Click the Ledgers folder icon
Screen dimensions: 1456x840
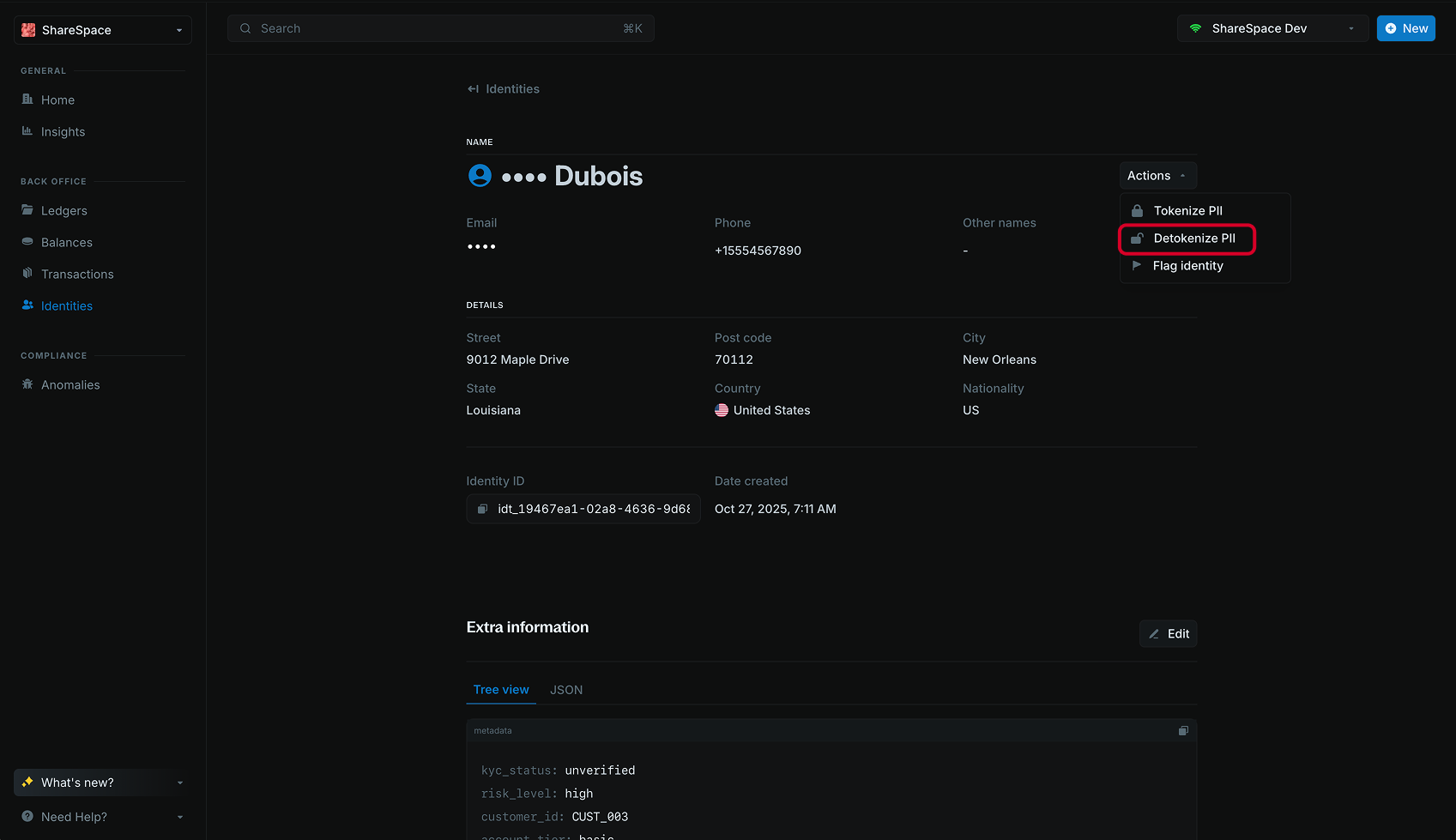click(x=28, y=210)
